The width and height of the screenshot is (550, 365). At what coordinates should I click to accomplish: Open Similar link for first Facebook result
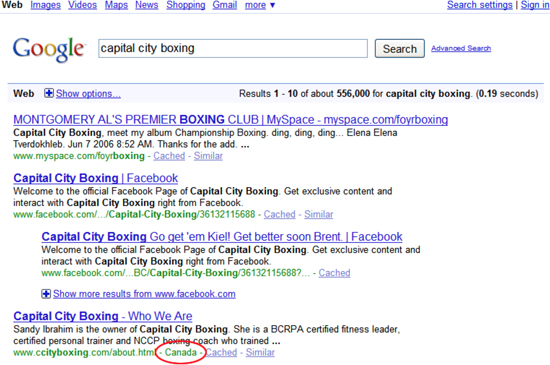pos(318,214)
